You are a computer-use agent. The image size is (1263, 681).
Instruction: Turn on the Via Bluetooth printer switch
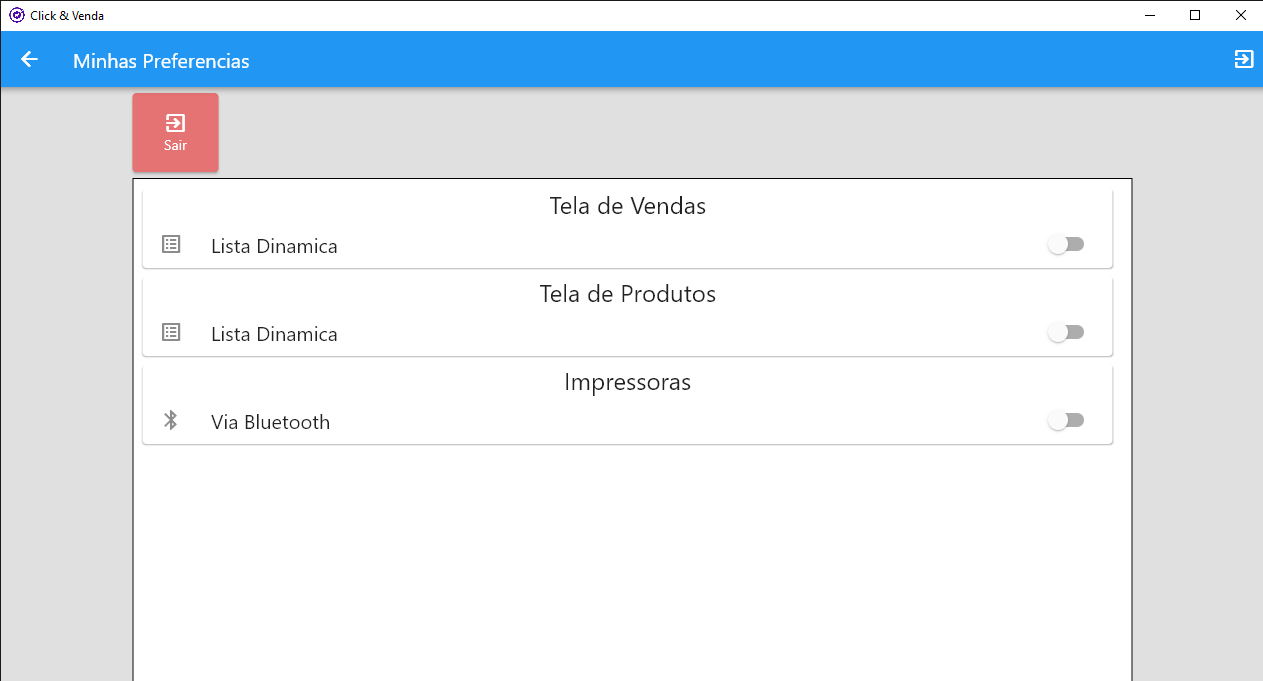tap(1066, 420)
